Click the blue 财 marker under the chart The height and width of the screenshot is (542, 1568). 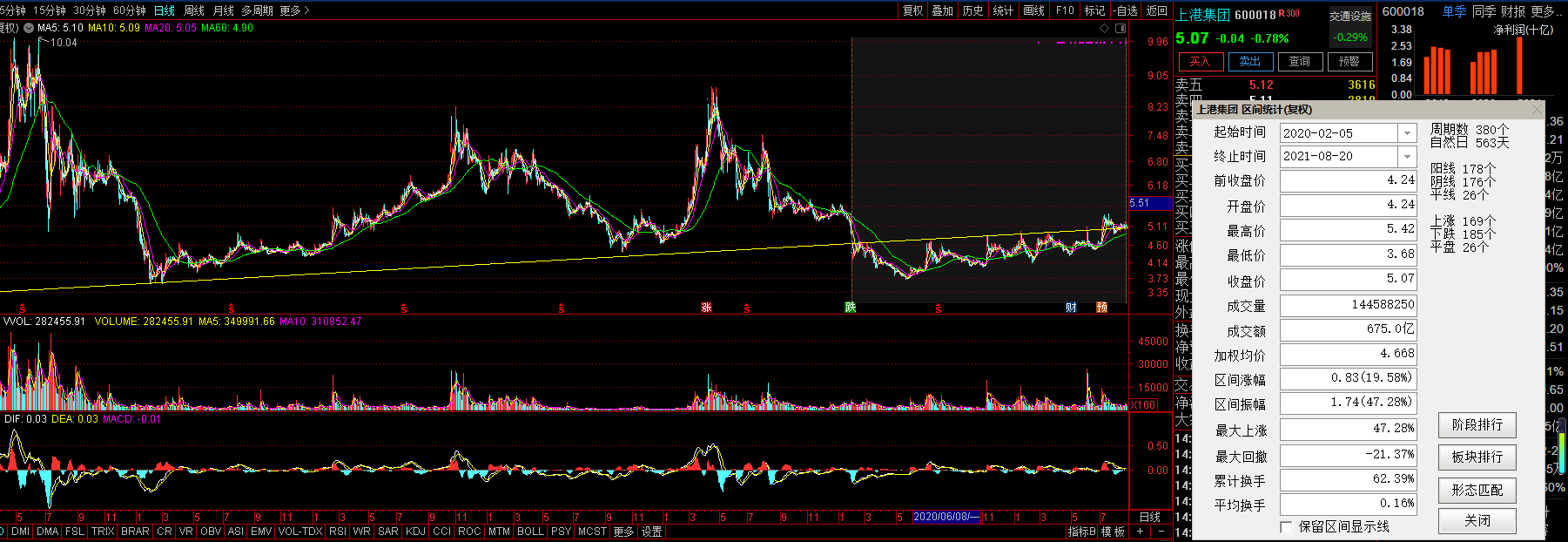(x=1071, y=308)
